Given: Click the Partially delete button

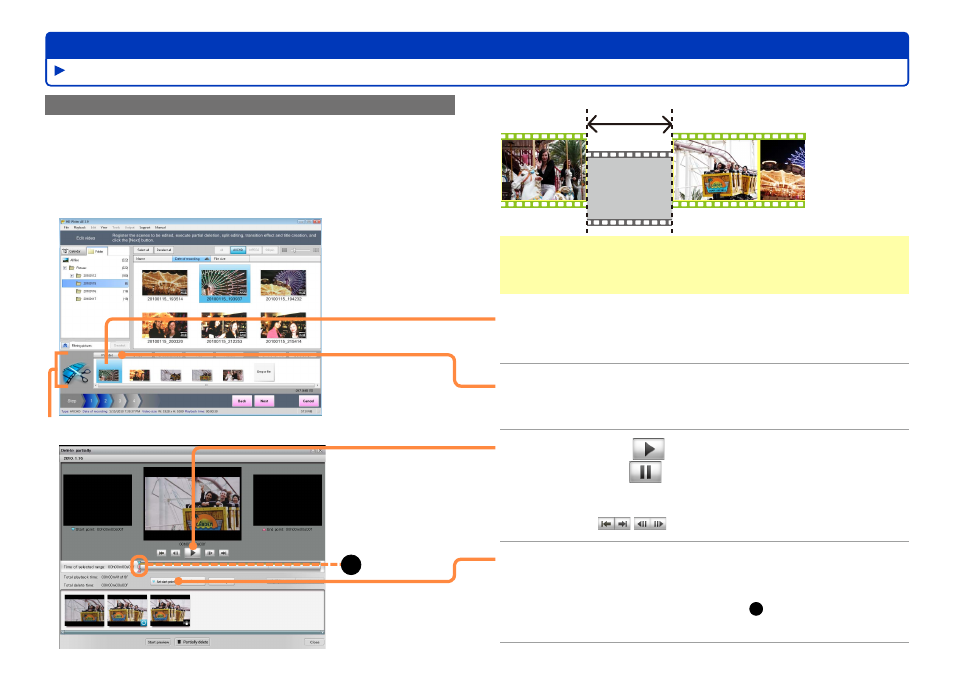Looking at the screenshot, I should [x=193, y=642].
